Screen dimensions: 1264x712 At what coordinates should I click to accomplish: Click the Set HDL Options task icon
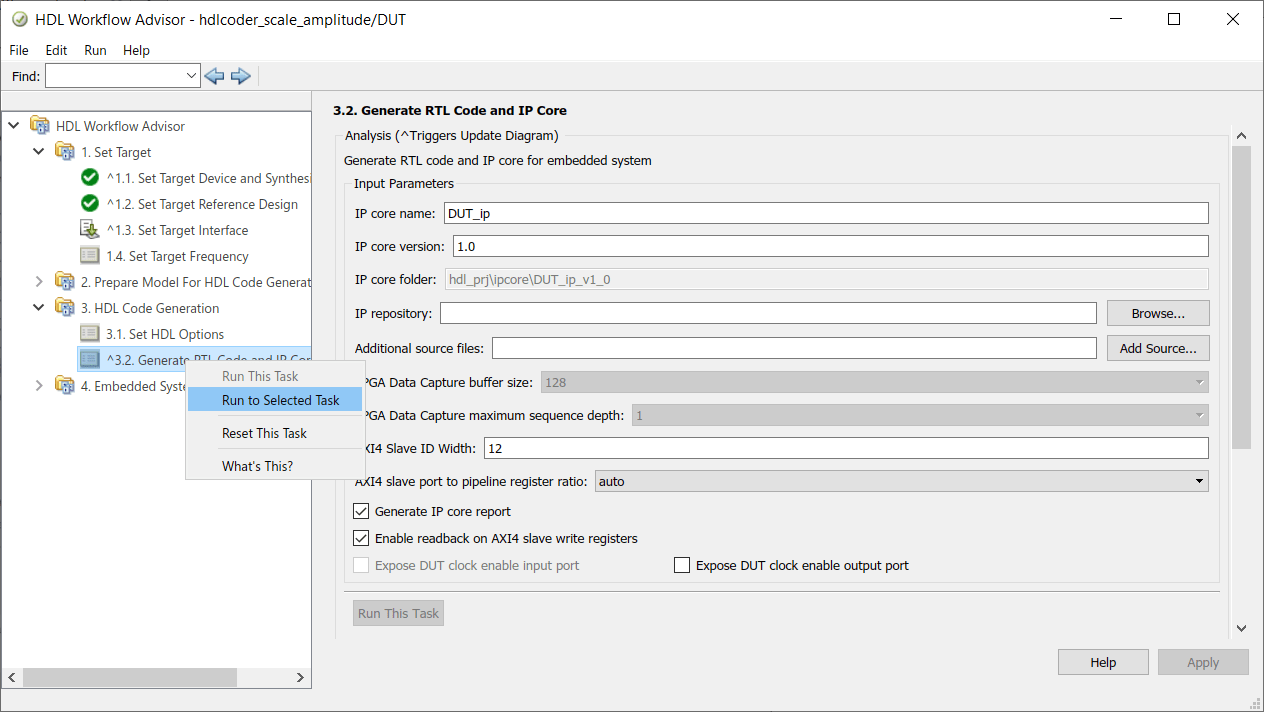(x=90, y=334)
